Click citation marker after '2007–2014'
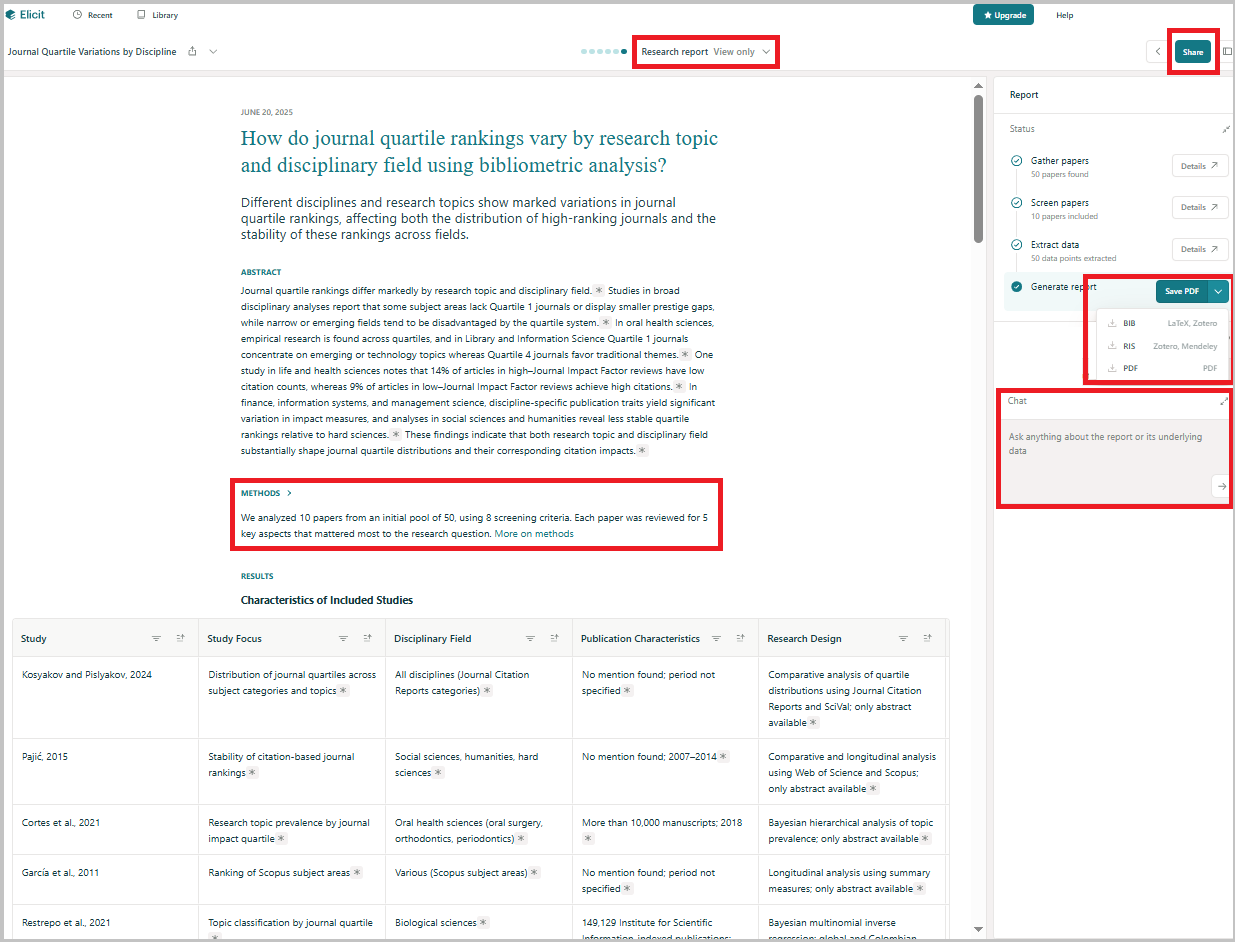The width and height of the screenshot is (1235, 942). [723, 757]
